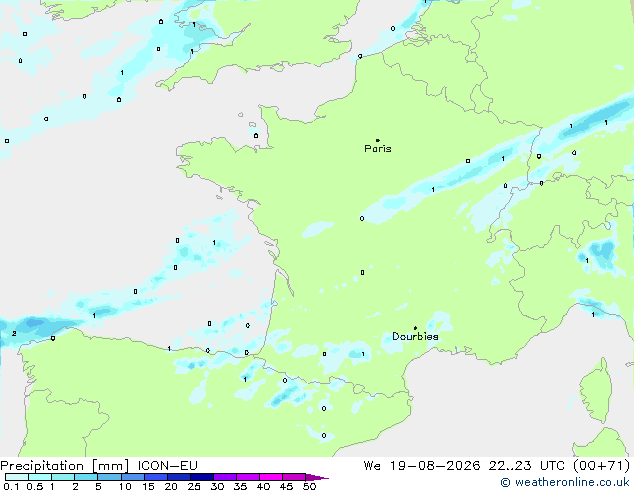Click the '50' legend scale label
Image resolution: width=634 pixels, height=490 pixels.
click(310, 486)
